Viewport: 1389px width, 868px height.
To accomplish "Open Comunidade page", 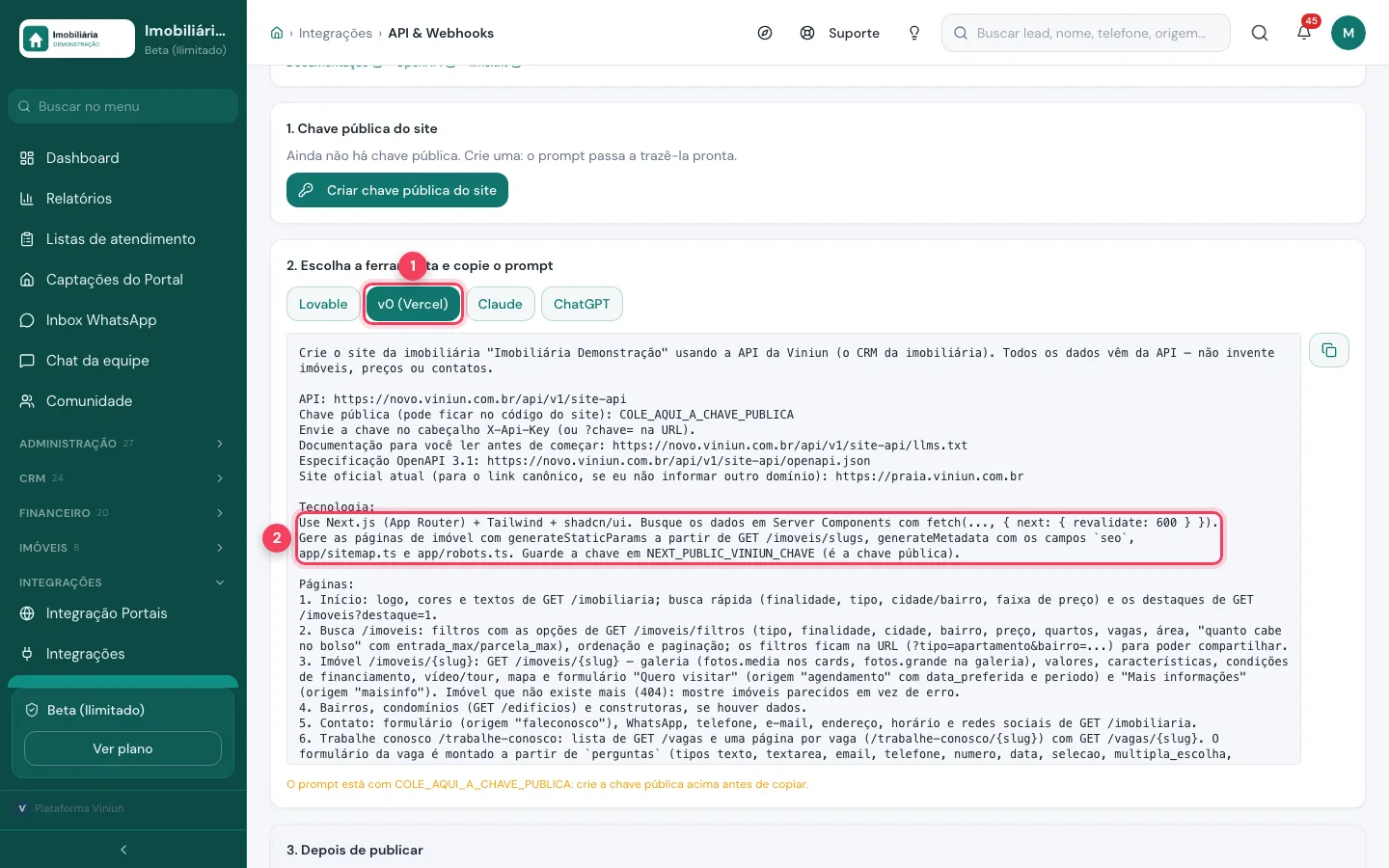I will click(x=123, y=401).
